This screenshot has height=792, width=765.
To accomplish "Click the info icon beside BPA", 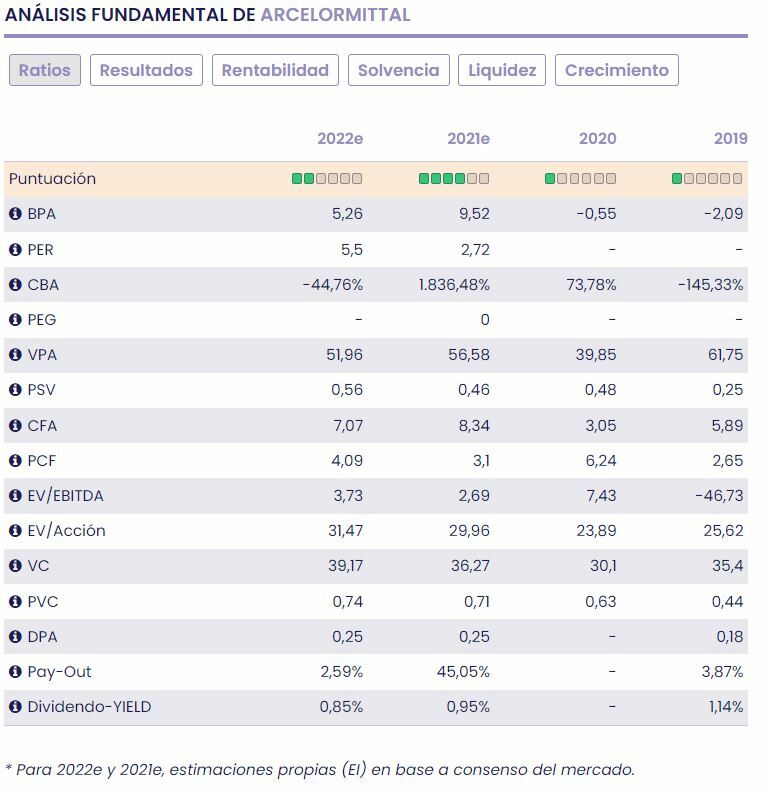I will point(15,214).
